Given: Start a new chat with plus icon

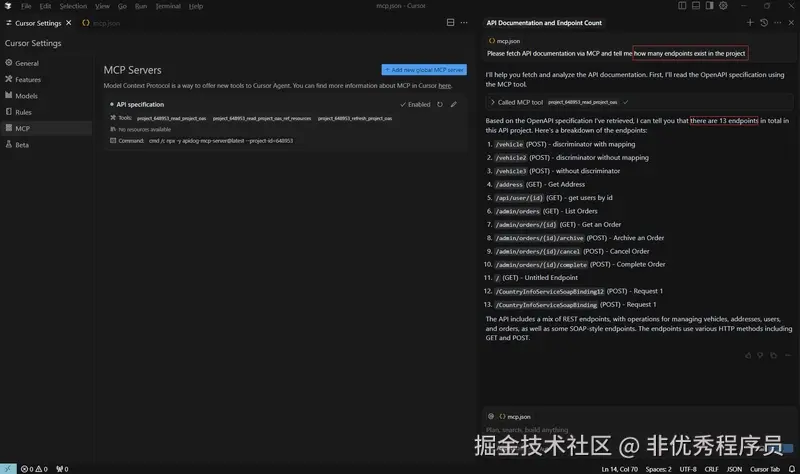Looking at the screenshot, I should point(750,22).
